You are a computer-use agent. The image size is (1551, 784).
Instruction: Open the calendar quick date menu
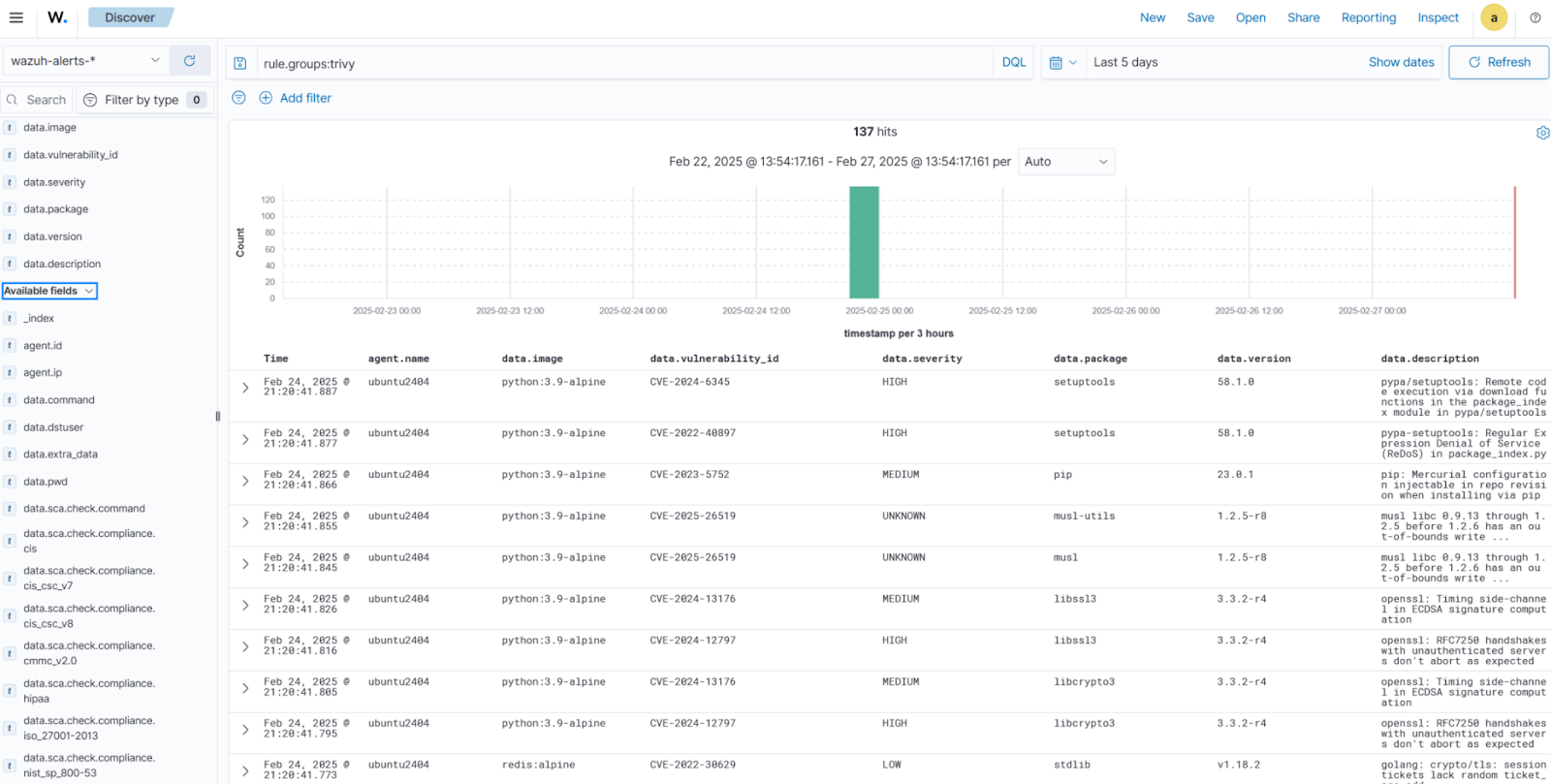[1063, 62]
